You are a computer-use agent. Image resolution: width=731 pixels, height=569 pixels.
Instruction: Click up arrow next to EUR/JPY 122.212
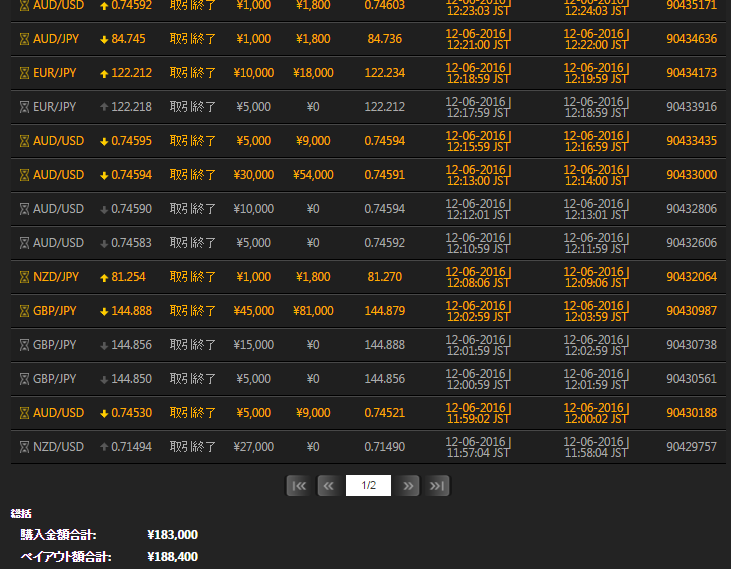pyautogui.click(x=104, y=73)
